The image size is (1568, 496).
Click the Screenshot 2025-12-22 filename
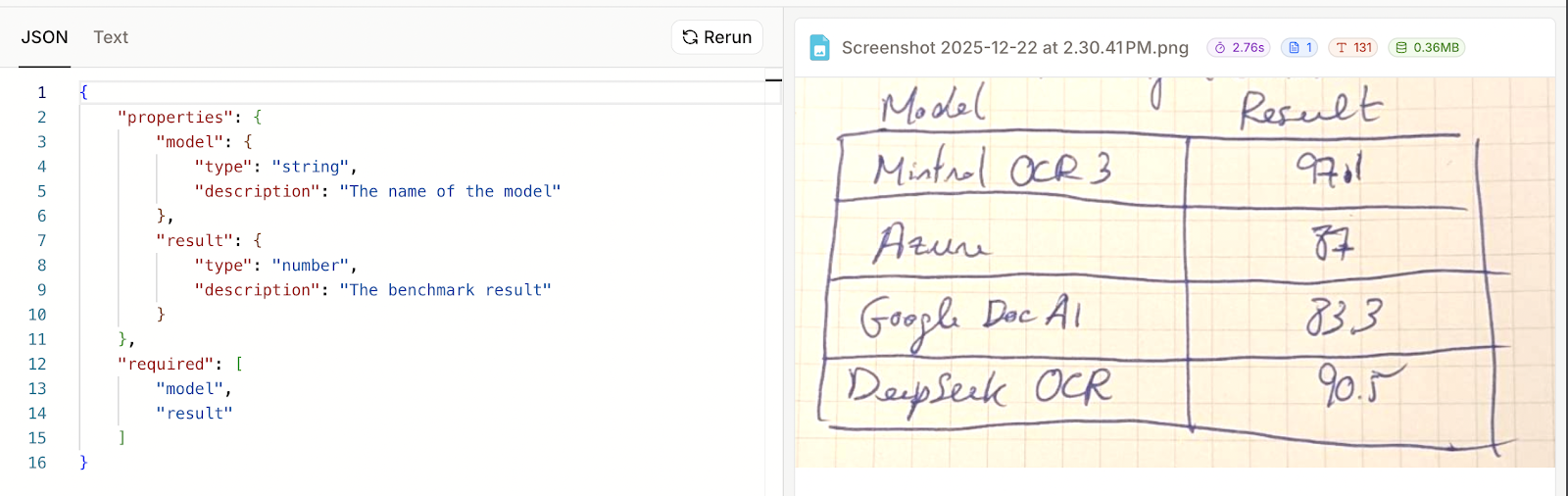click(1014, 47)
